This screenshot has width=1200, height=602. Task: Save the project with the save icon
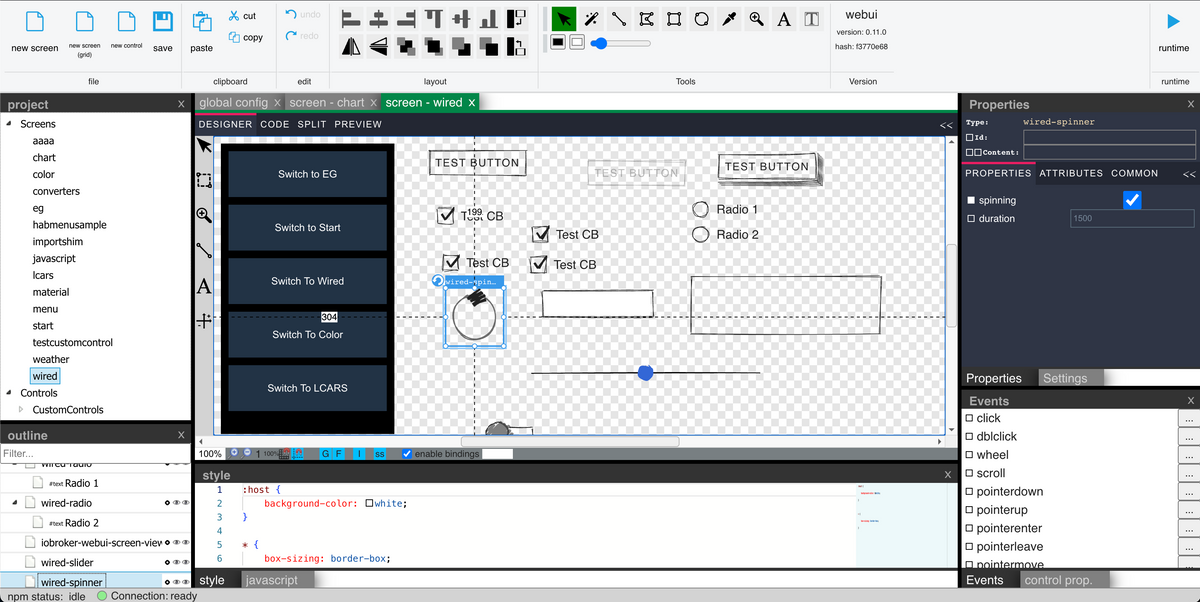point(162,22)
